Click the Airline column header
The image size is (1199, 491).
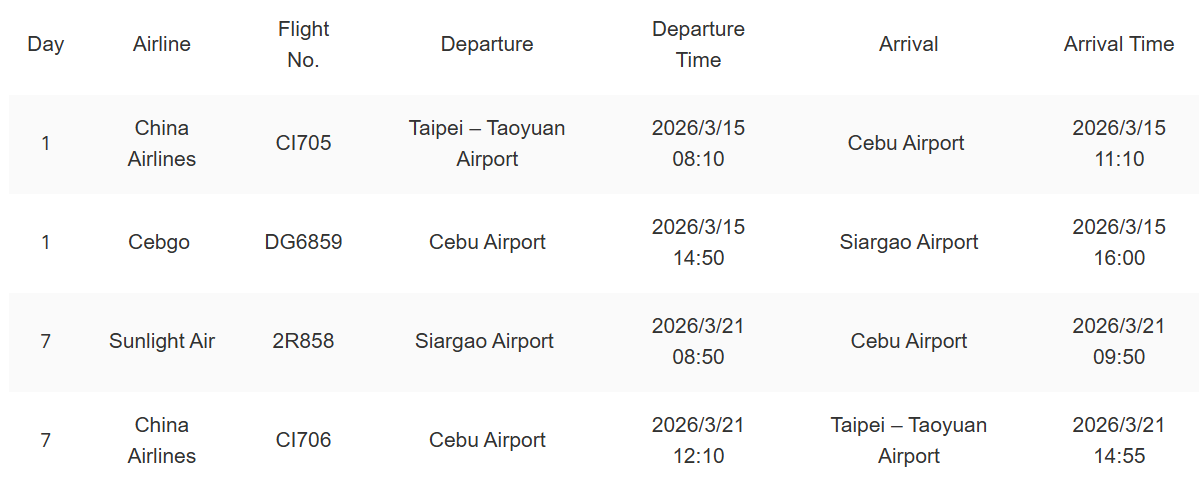point(162,44)
